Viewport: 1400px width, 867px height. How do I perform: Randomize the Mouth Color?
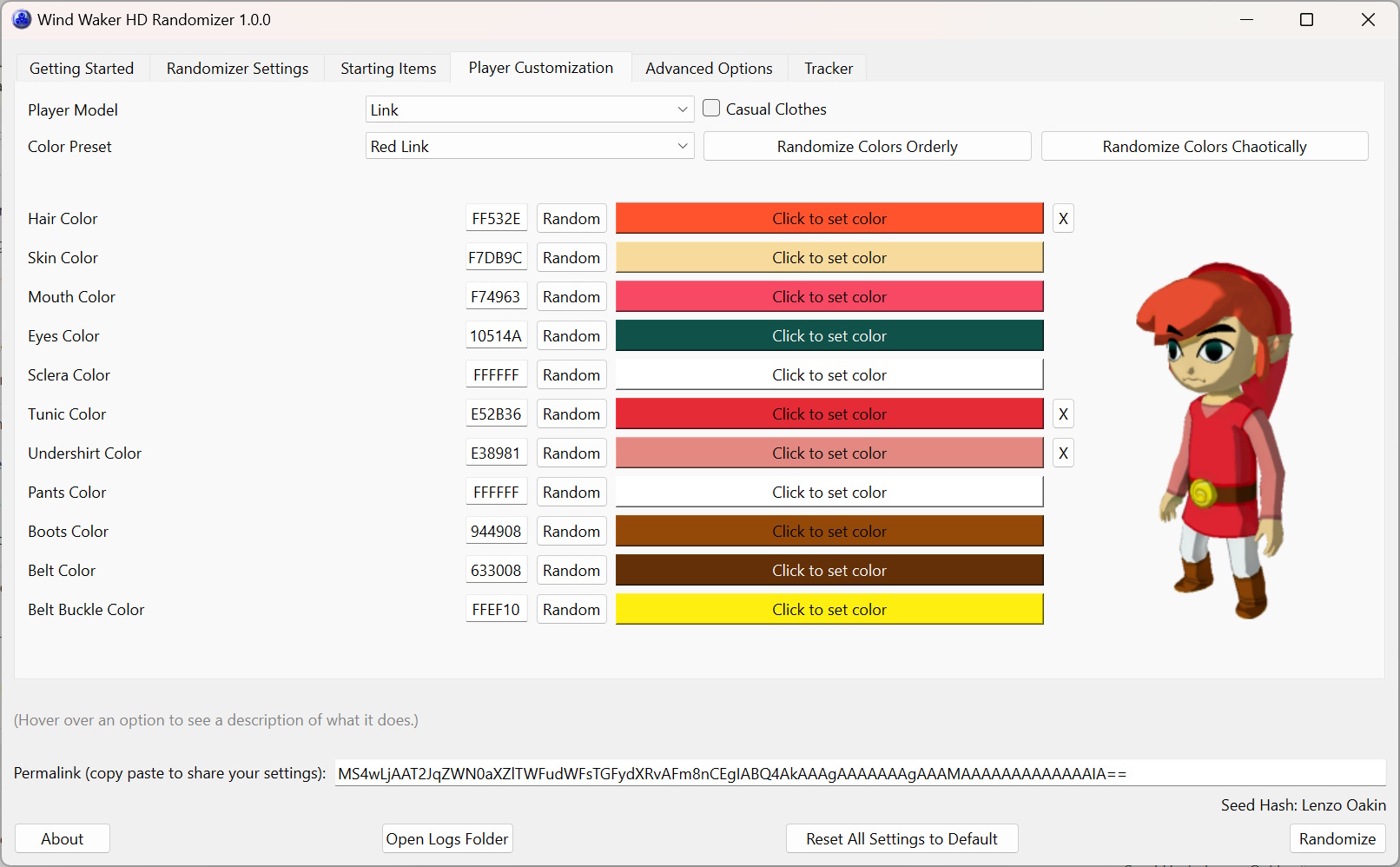pyautogui.click(x=571, y=297)
